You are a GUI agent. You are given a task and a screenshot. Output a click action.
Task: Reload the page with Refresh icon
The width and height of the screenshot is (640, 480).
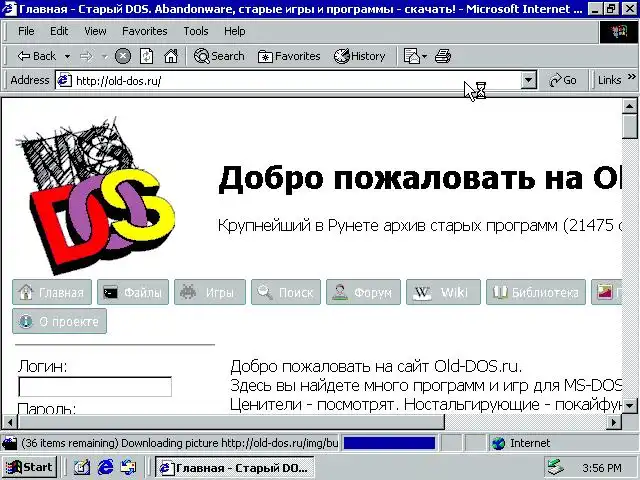pyautogui.click(x=146, y=56)
